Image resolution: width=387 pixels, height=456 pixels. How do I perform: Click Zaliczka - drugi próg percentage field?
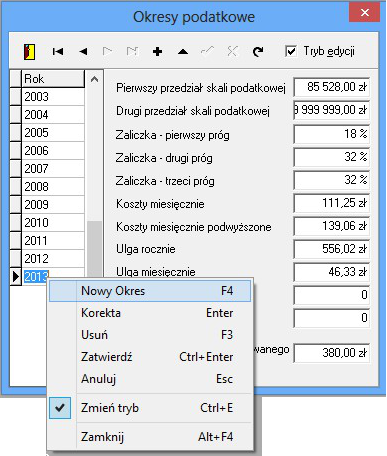[x=332, y=157]
